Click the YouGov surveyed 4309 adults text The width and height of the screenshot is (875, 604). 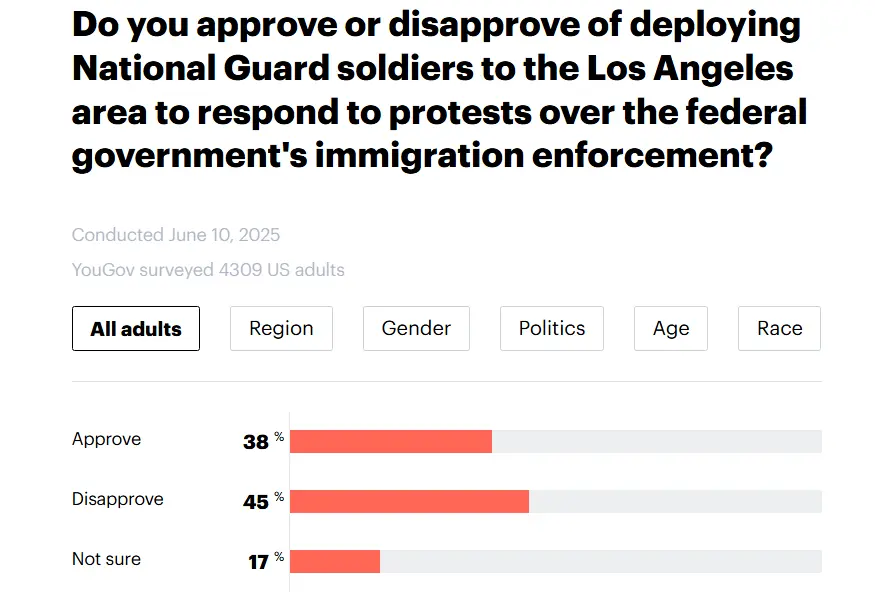[208, 270]
